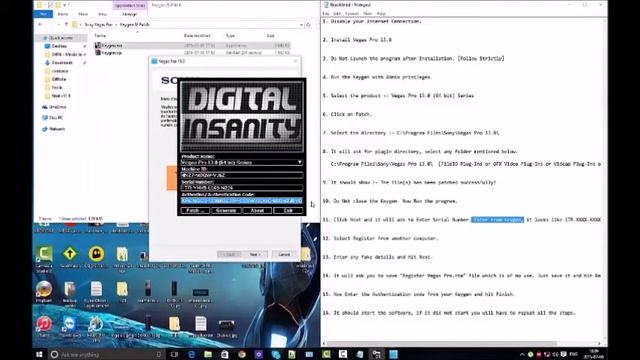Open Notepad's Edit menu

click(337, 13)
